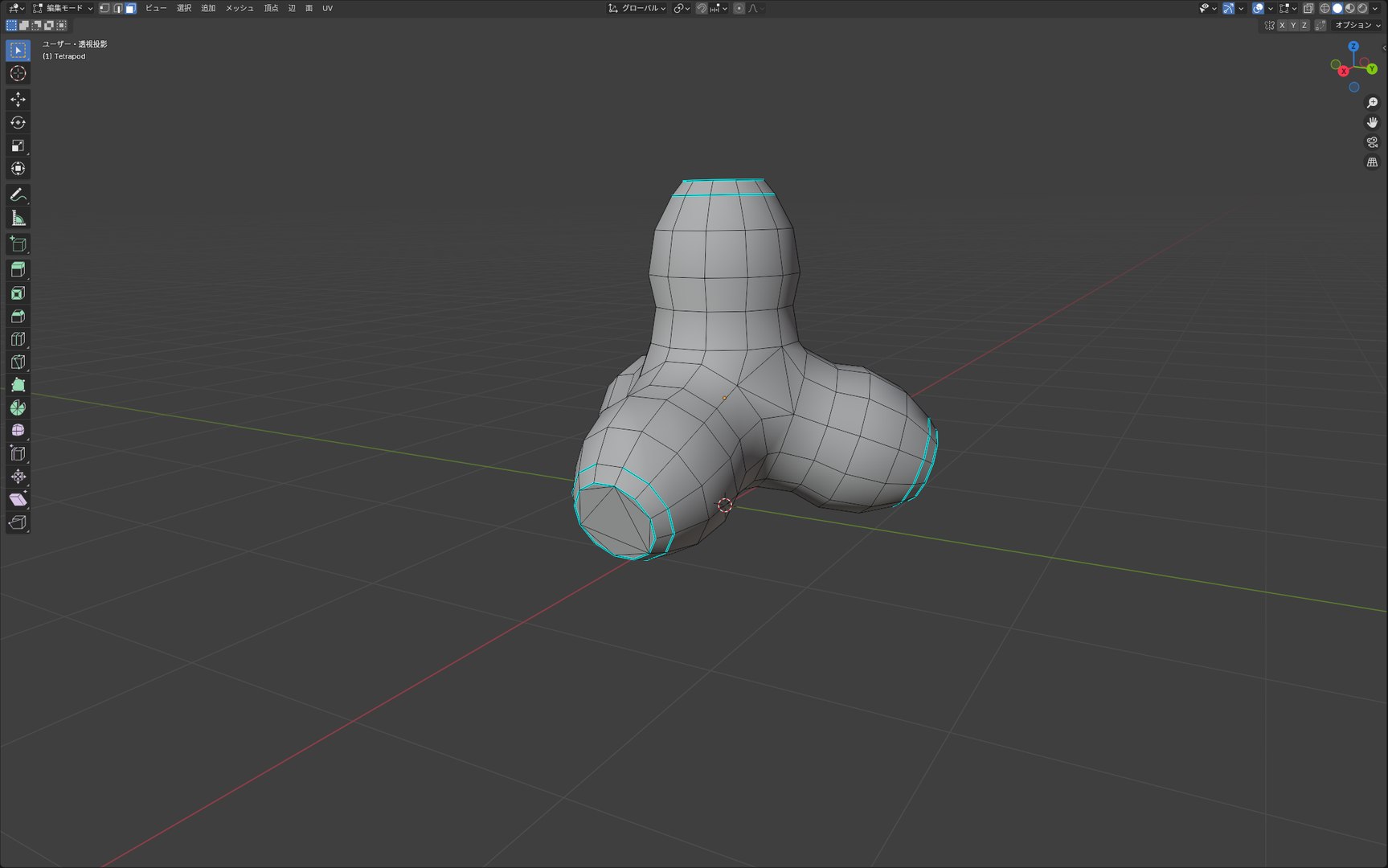Select the Scale tool
Viewport: 1388px width, 868px height.
pyautogui.click(x=18, y=146)
